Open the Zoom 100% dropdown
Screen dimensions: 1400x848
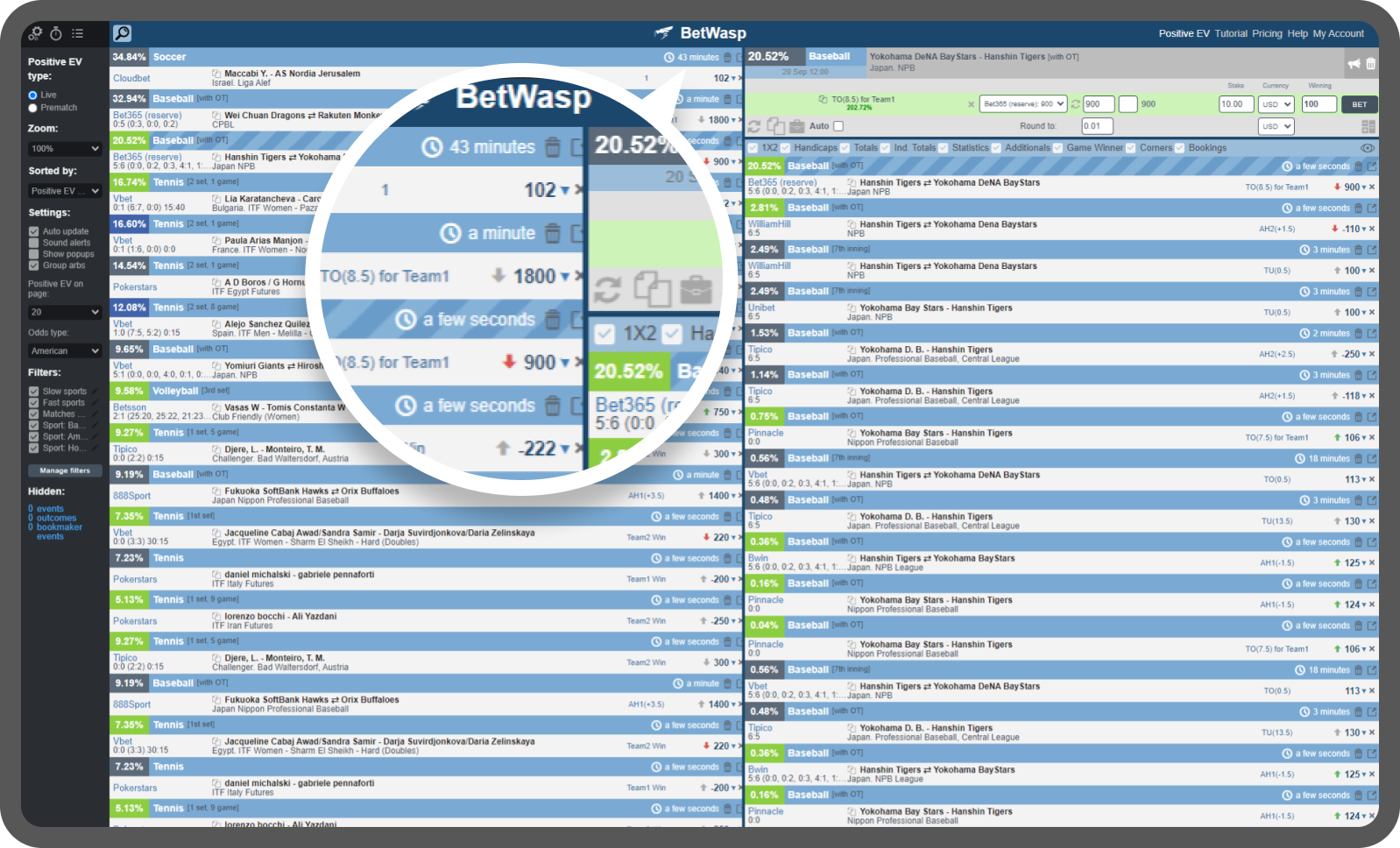65,149
